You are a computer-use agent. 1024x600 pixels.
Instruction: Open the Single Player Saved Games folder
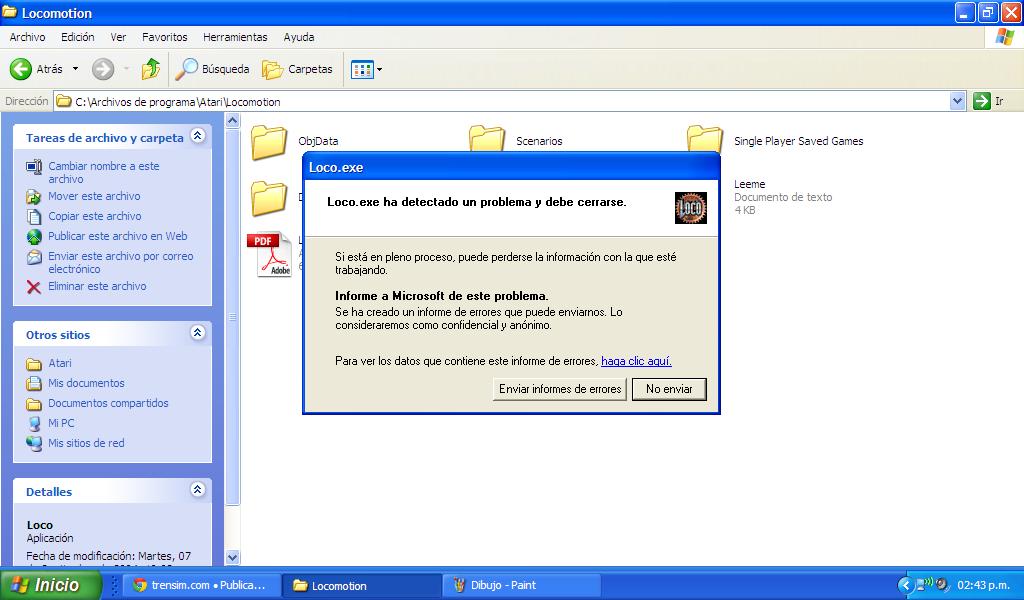(x=705, y=142)
